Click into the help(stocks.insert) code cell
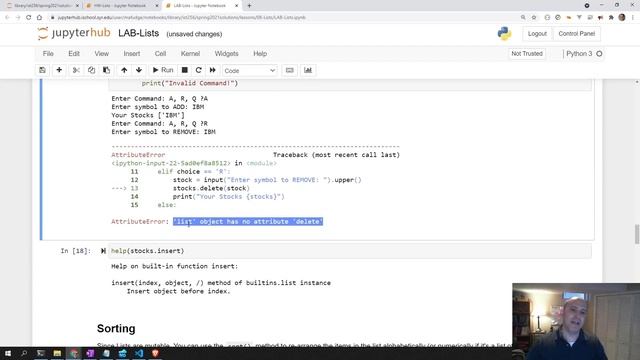 pyautogui.click(x=349, y=251)
